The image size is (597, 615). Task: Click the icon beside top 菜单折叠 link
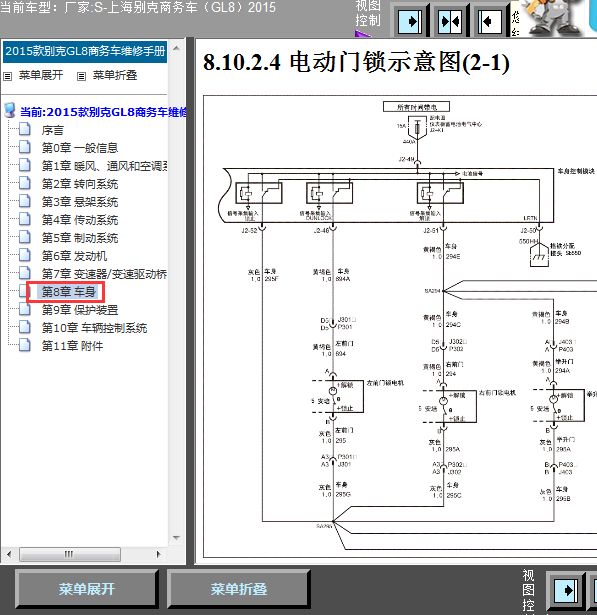(81, 76)
